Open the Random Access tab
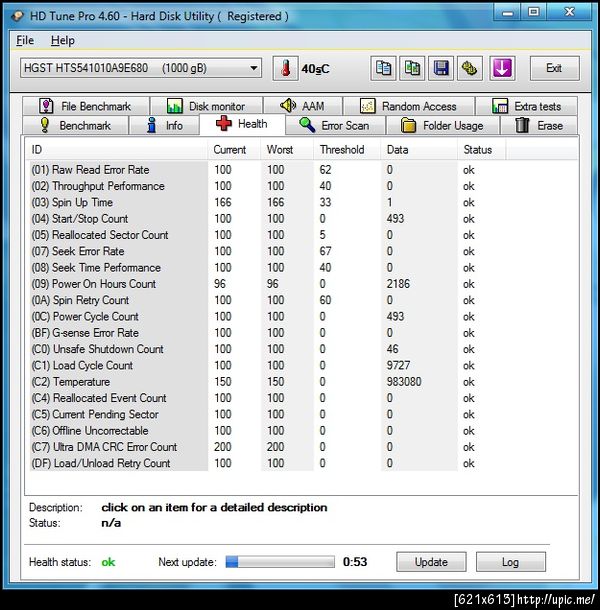Screen dimensions: 600x610 coord(409,106)
